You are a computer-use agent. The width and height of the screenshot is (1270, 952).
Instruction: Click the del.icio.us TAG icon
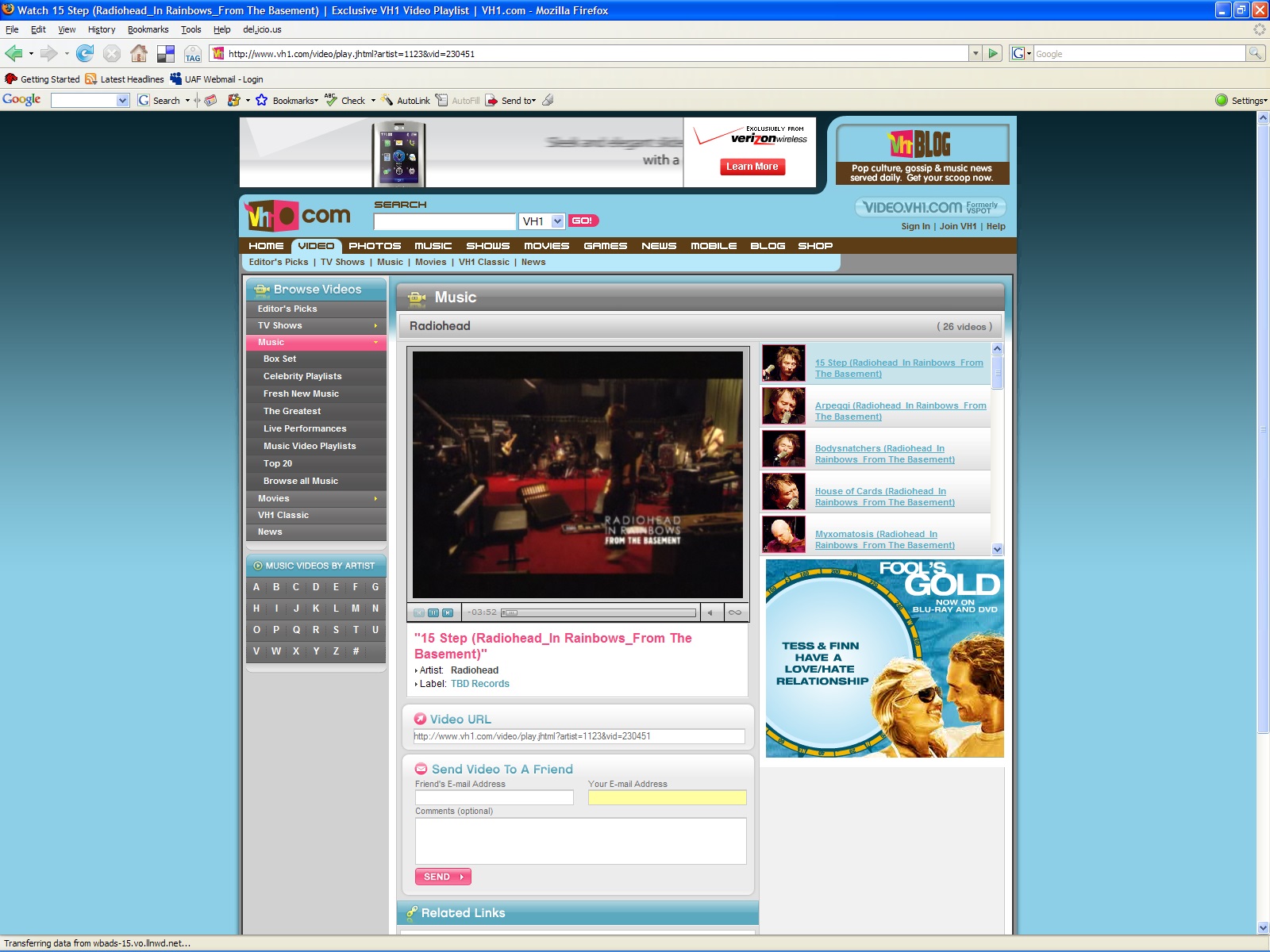(x=193, y=53)
